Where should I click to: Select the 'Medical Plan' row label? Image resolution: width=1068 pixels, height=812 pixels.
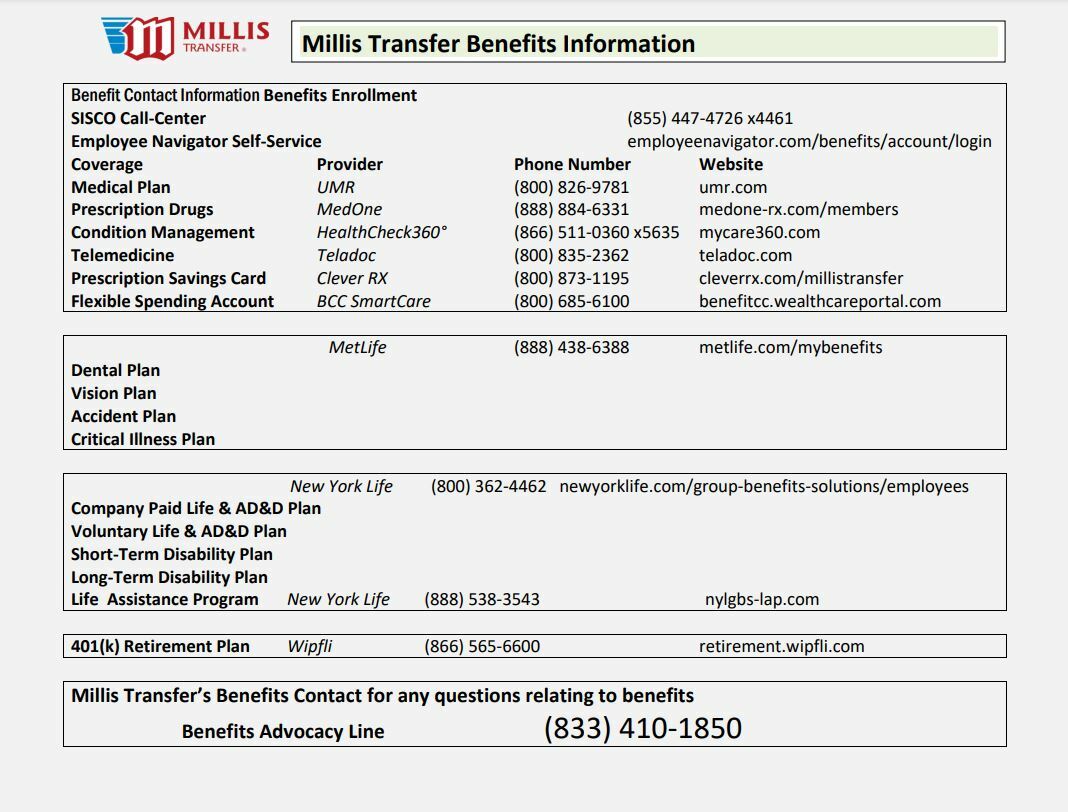pos(121,187)
